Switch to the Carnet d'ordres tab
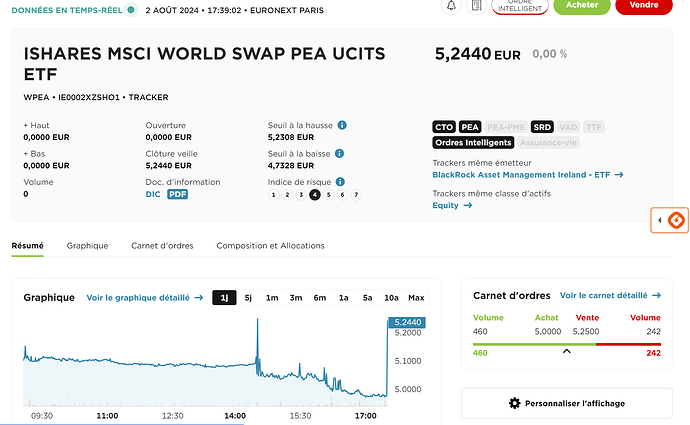Viewport: 690px width, 425px height. 162,246
